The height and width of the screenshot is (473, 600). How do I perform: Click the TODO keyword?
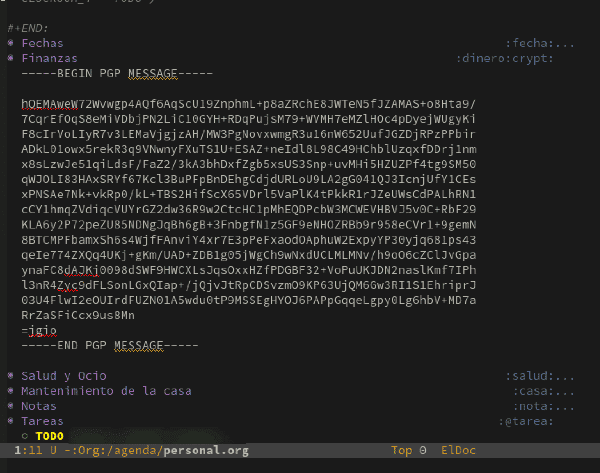[49, 436]
